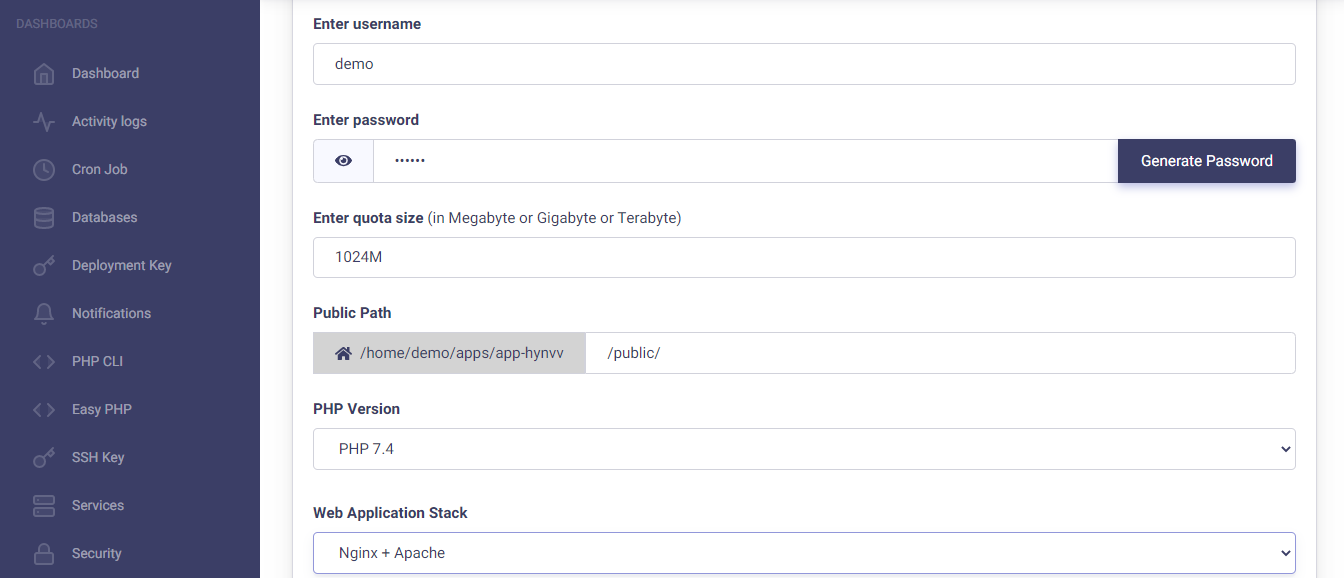Go to the SSH Key menu item

click(98, 457)
